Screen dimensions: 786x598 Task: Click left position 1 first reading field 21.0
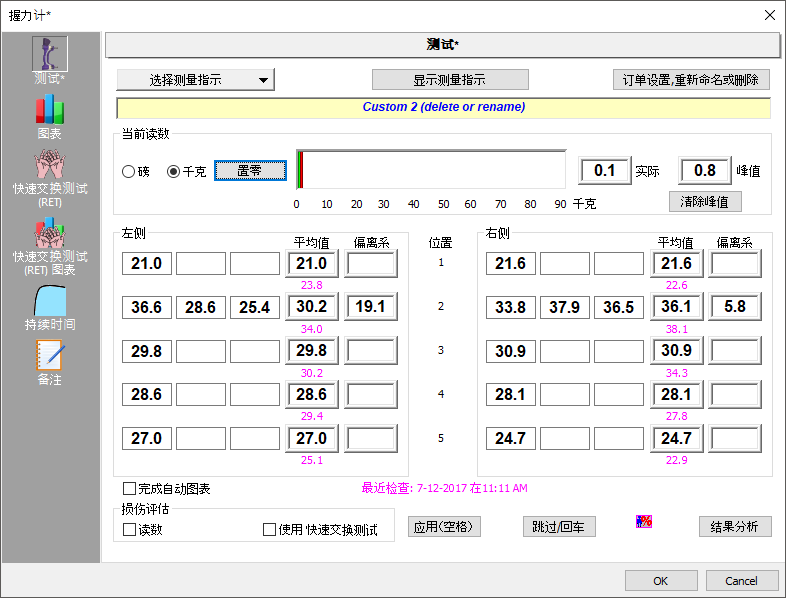point(147,264)
